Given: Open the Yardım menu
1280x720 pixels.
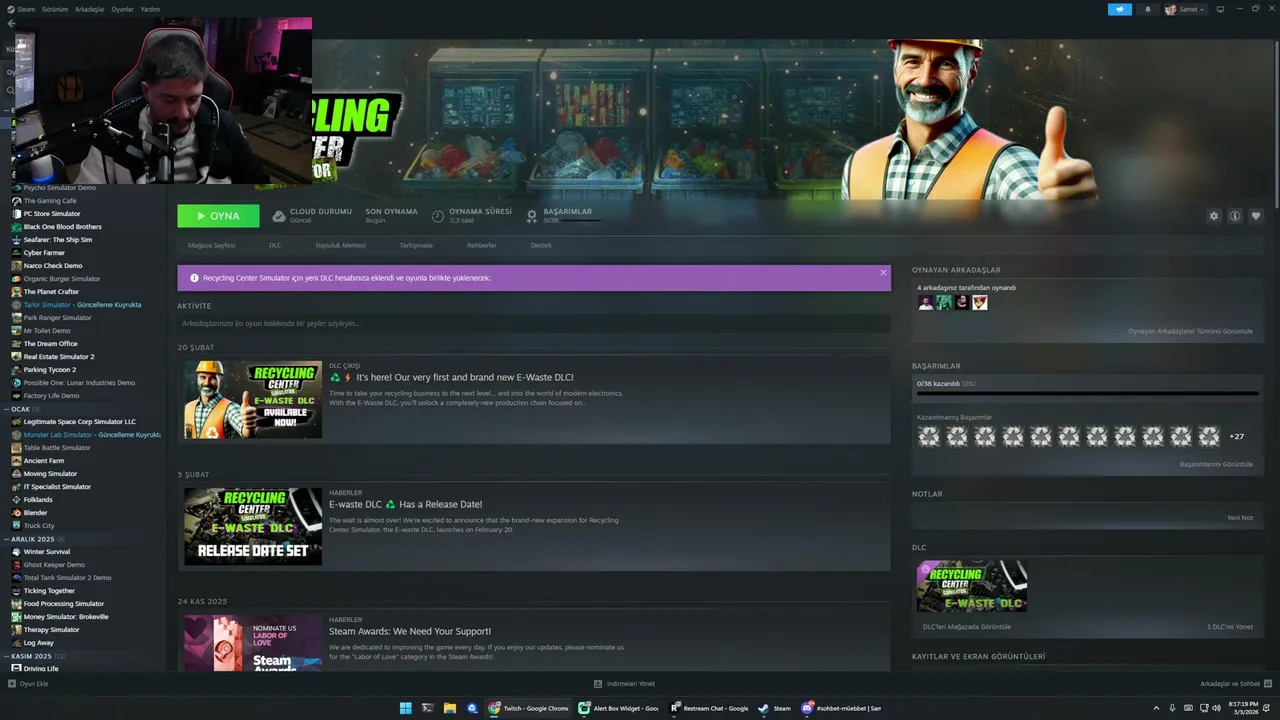Looking at the screenshot, I should click(x=150, y=9).
